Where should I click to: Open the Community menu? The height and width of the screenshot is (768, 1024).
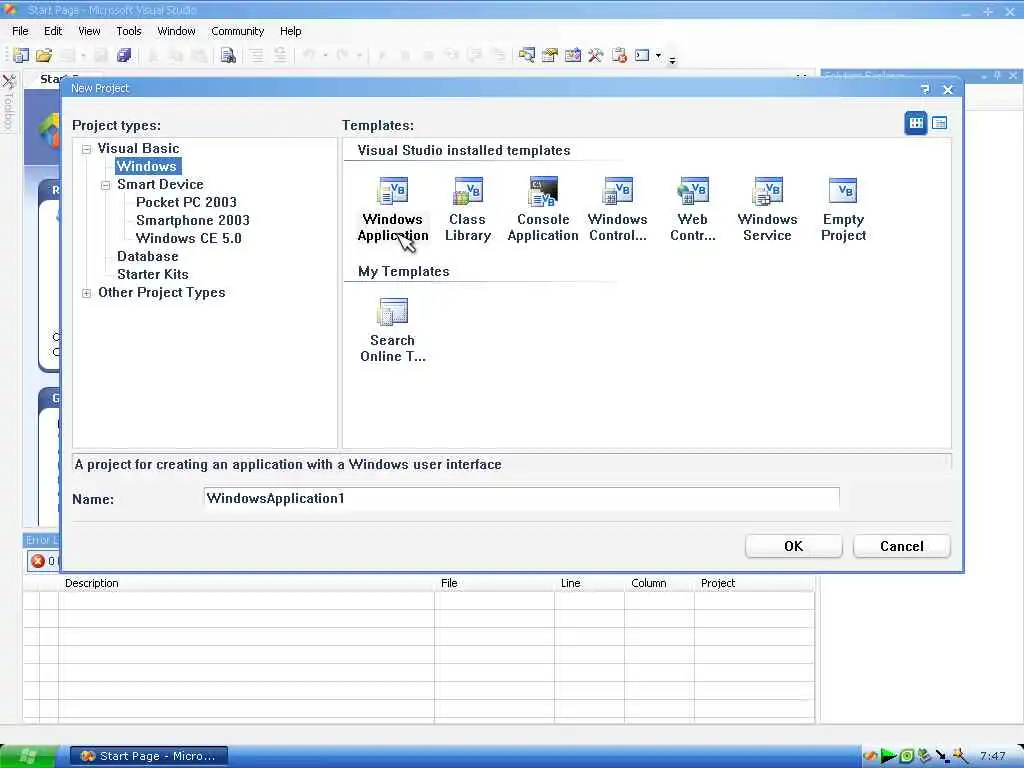238,31
